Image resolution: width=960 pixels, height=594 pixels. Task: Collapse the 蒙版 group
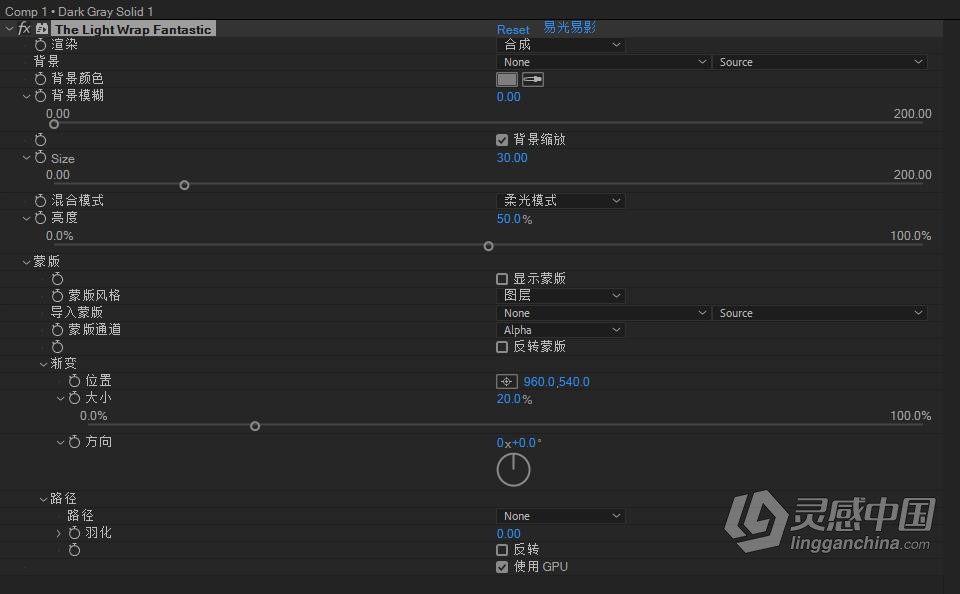[26, 262]
